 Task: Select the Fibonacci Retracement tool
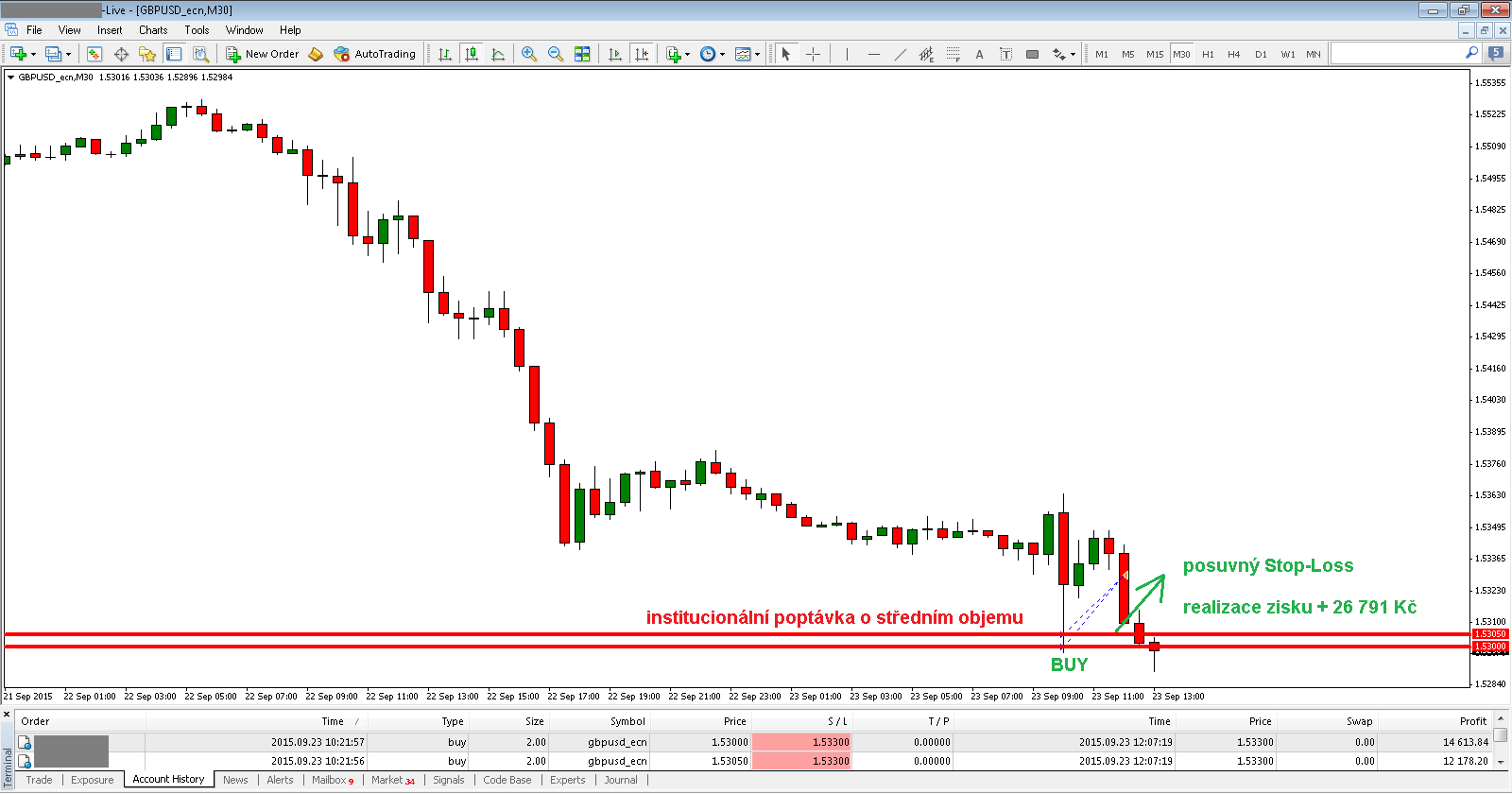[953, 54]
